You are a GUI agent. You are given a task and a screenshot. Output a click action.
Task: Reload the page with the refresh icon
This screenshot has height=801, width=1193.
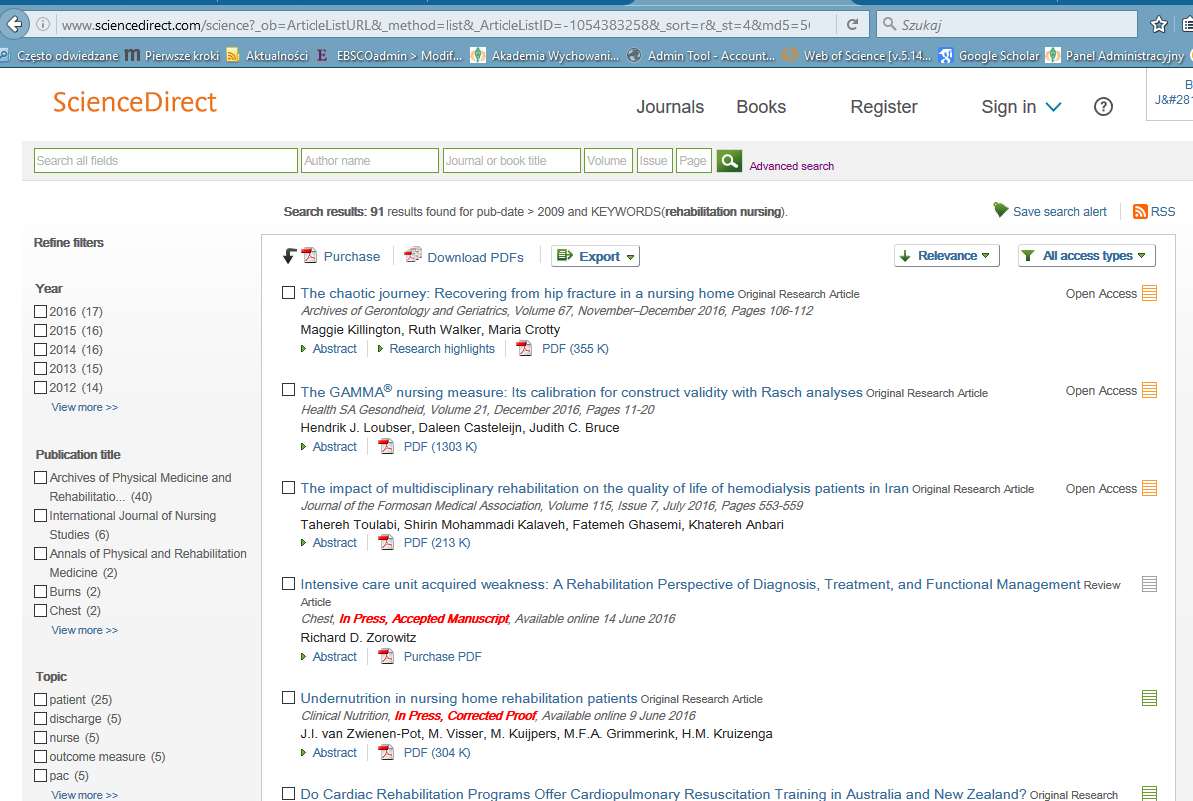pos(852,24)
